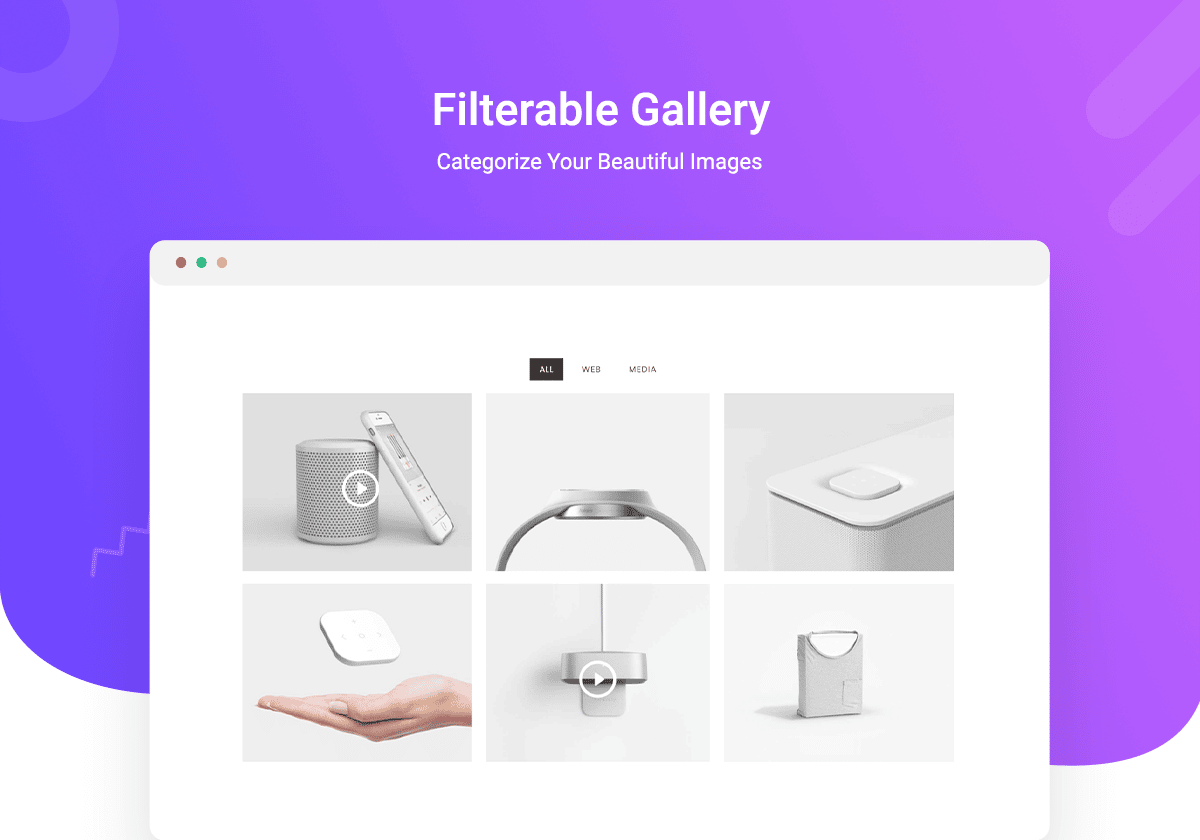
Task: Select the ALL filter tab
Action: click(546, 370)
